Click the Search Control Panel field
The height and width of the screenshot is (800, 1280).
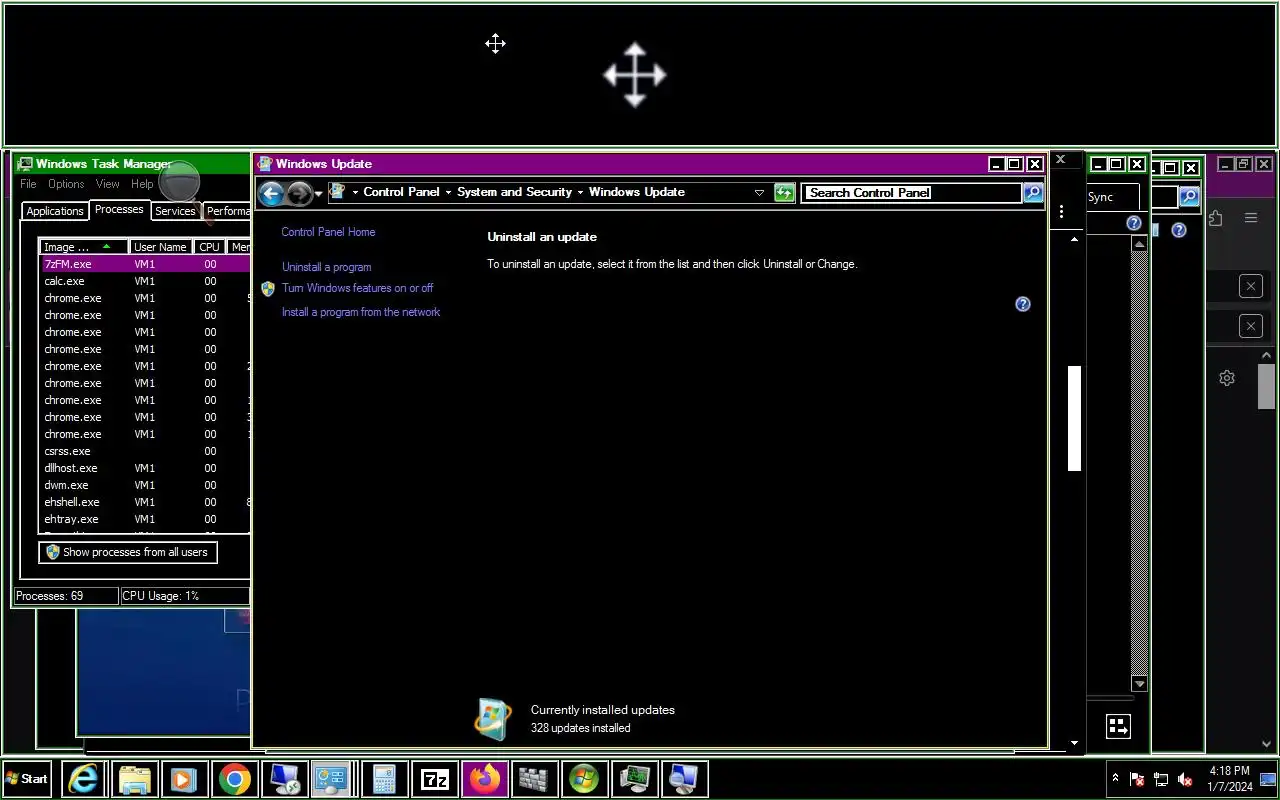913,192
